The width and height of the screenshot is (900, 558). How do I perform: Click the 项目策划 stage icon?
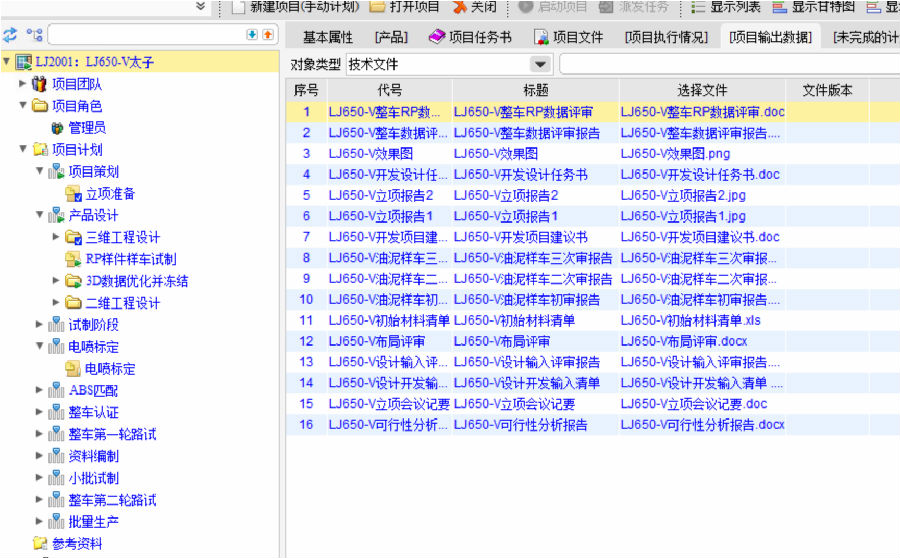[x=56, y=172]
